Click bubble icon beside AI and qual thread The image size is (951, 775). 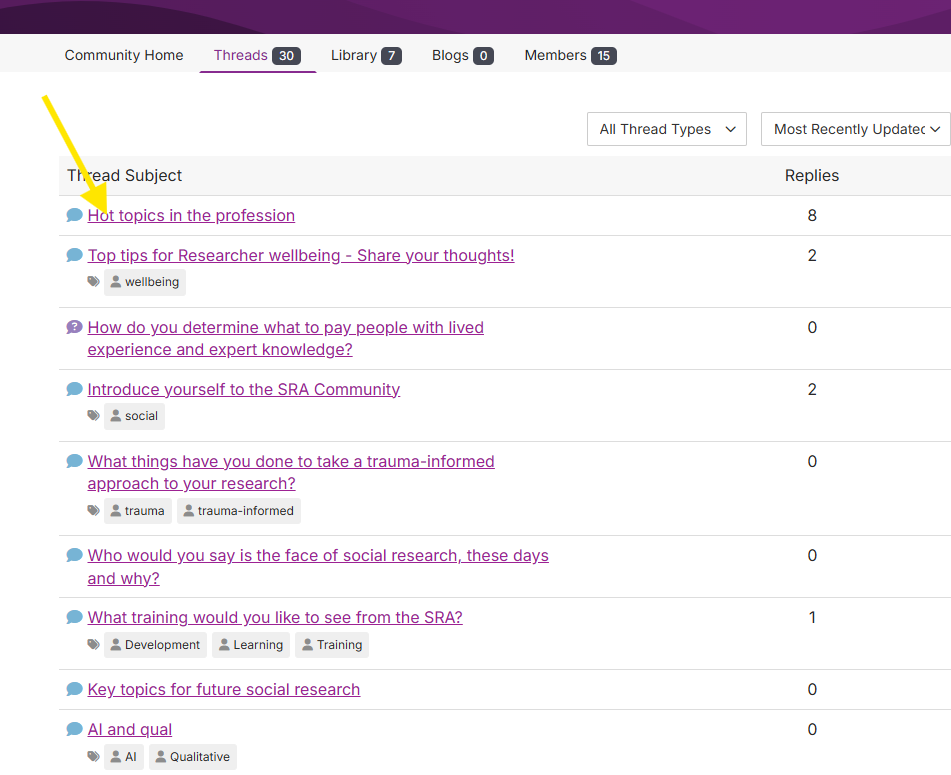(74, 729)
